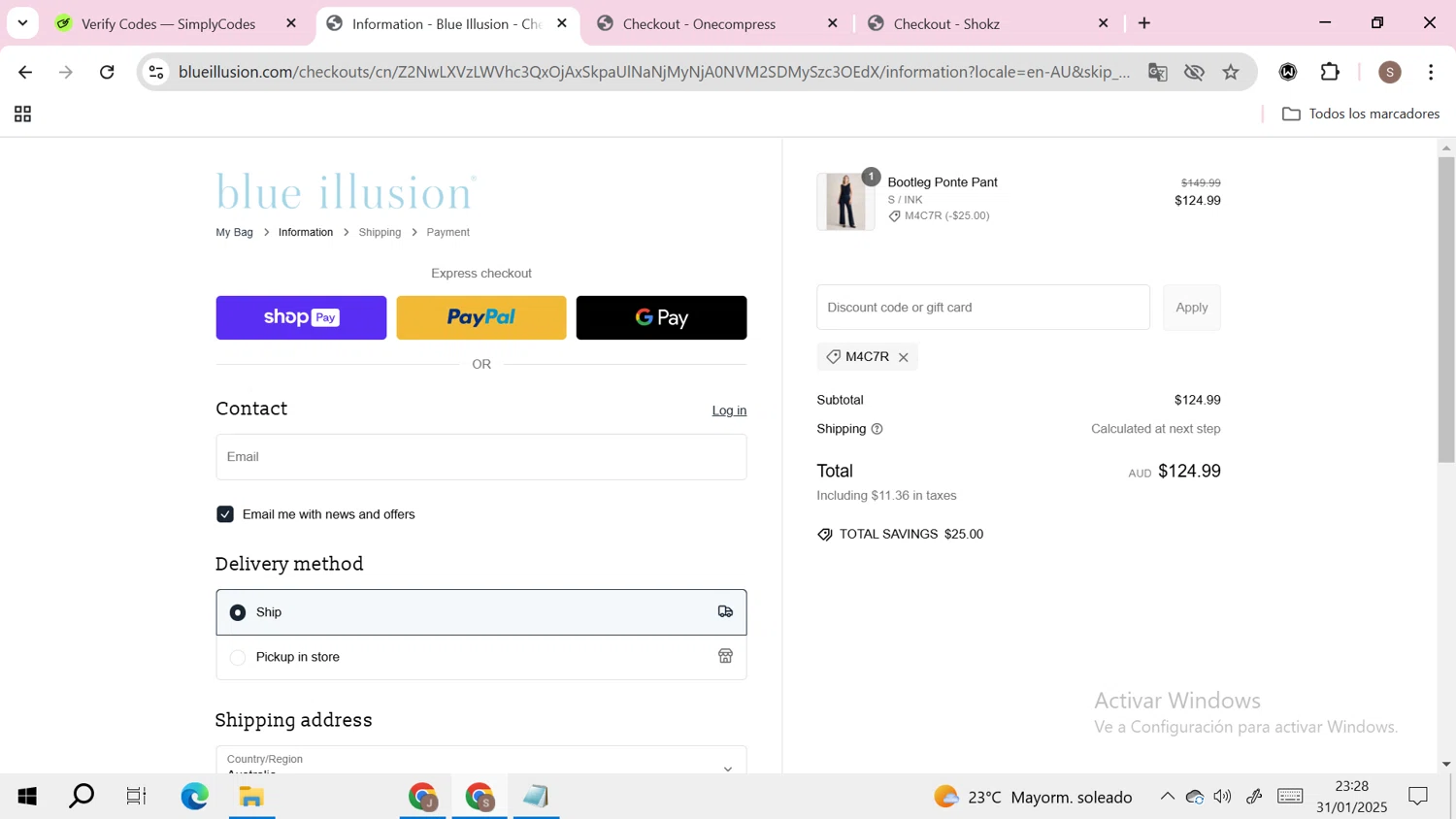
Task: Show hidden system tray icons
Action: coord(1167,797)
